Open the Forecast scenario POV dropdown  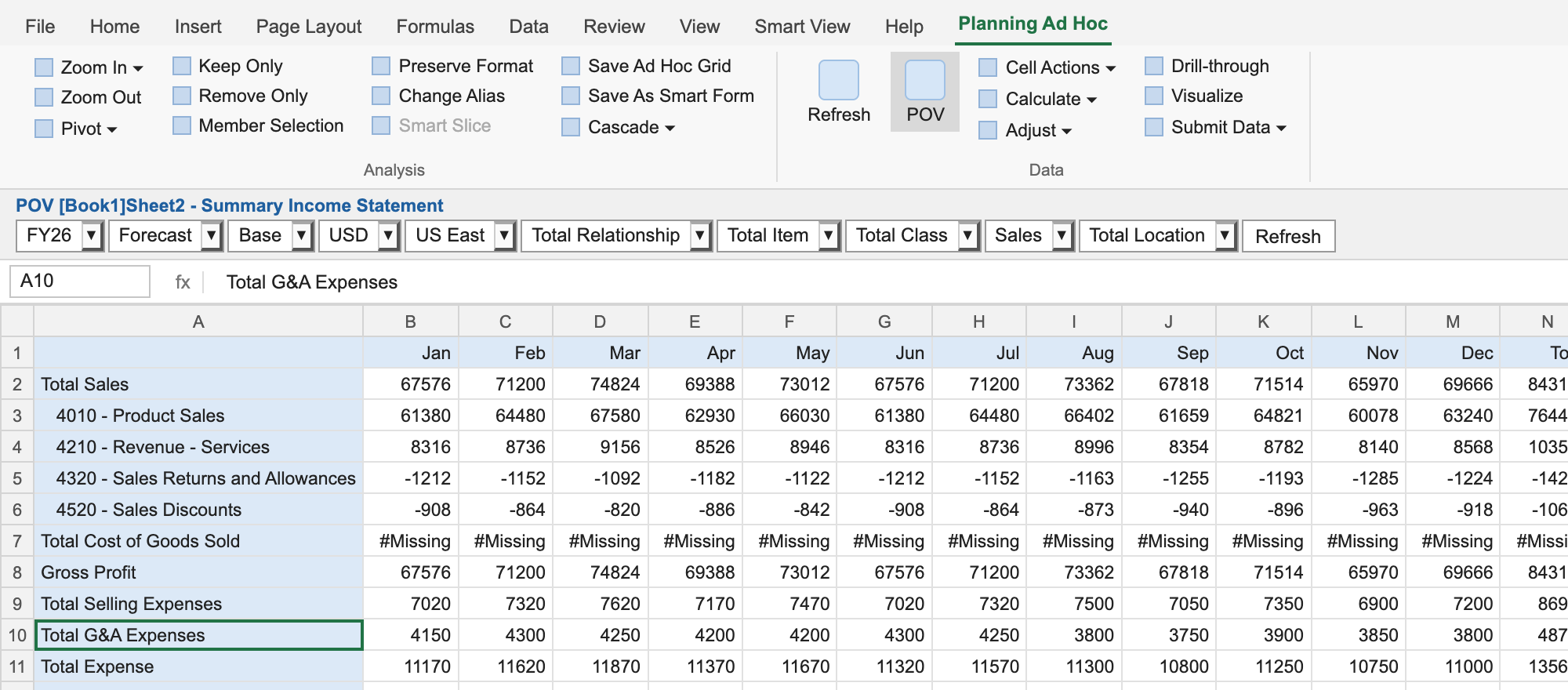[x=211, y=235]
